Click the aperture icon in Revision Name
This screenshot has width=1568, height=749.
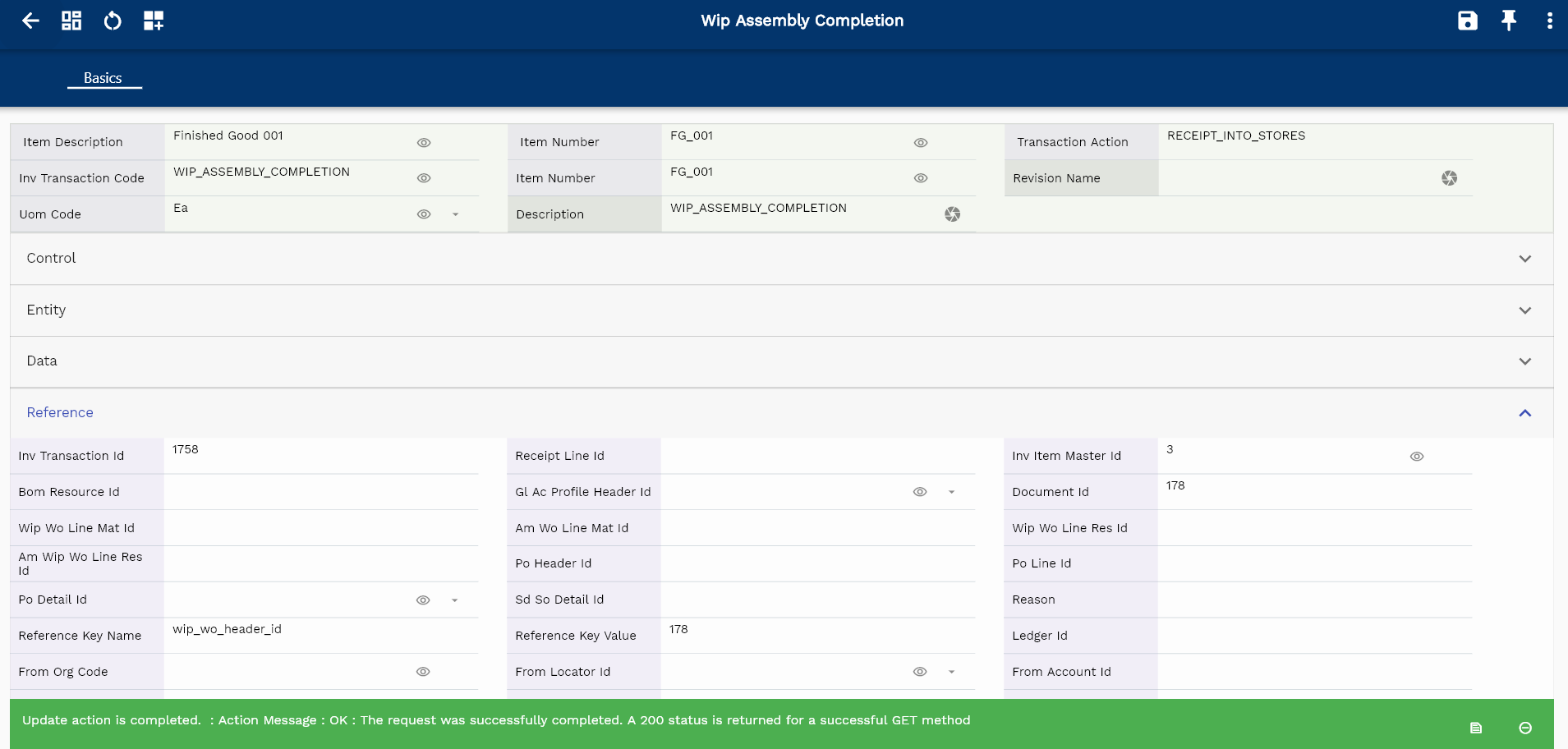point(1449,178)
